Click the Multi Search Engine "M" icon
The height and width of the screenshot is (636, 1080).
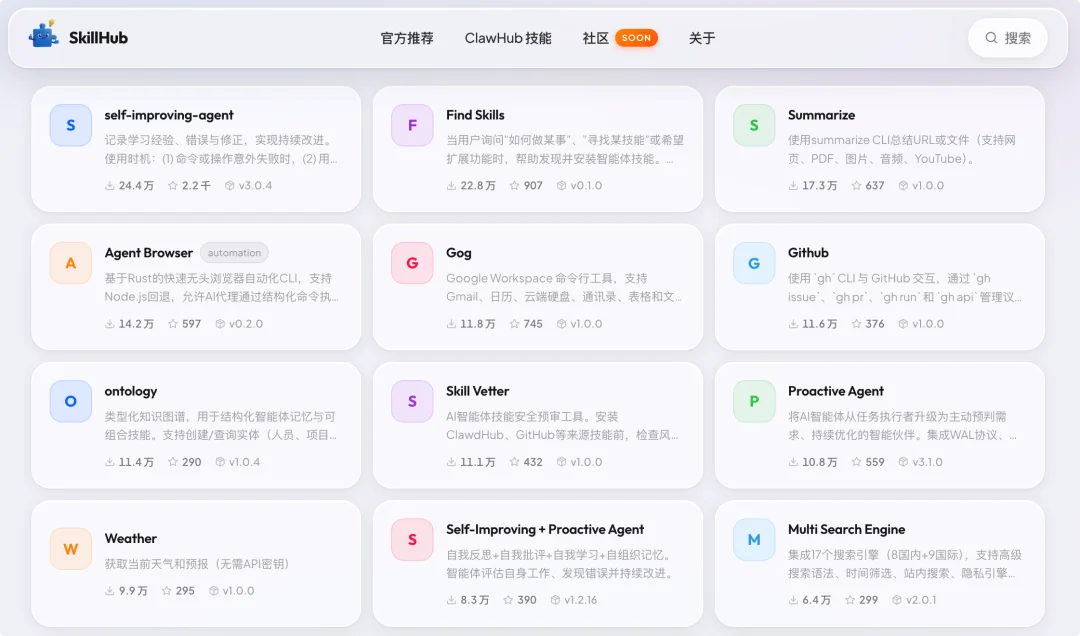[754, 539]
